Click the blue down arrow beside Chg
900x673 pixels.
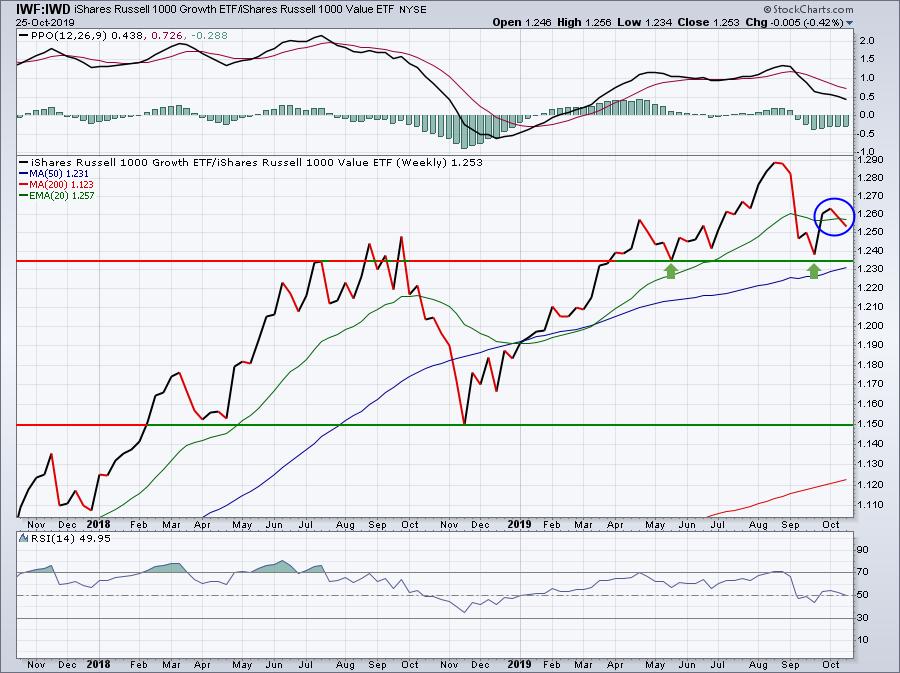(849, 24)
